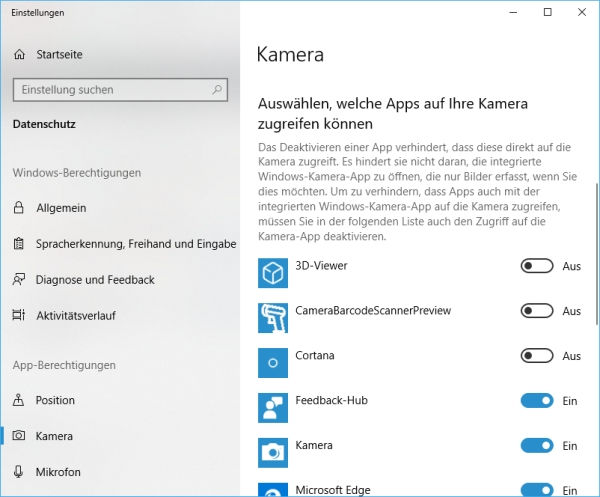Open Aktivitätsverlauf settings
Image resolution: width=600 pixels, height=497 pixels.
(76, 316)
